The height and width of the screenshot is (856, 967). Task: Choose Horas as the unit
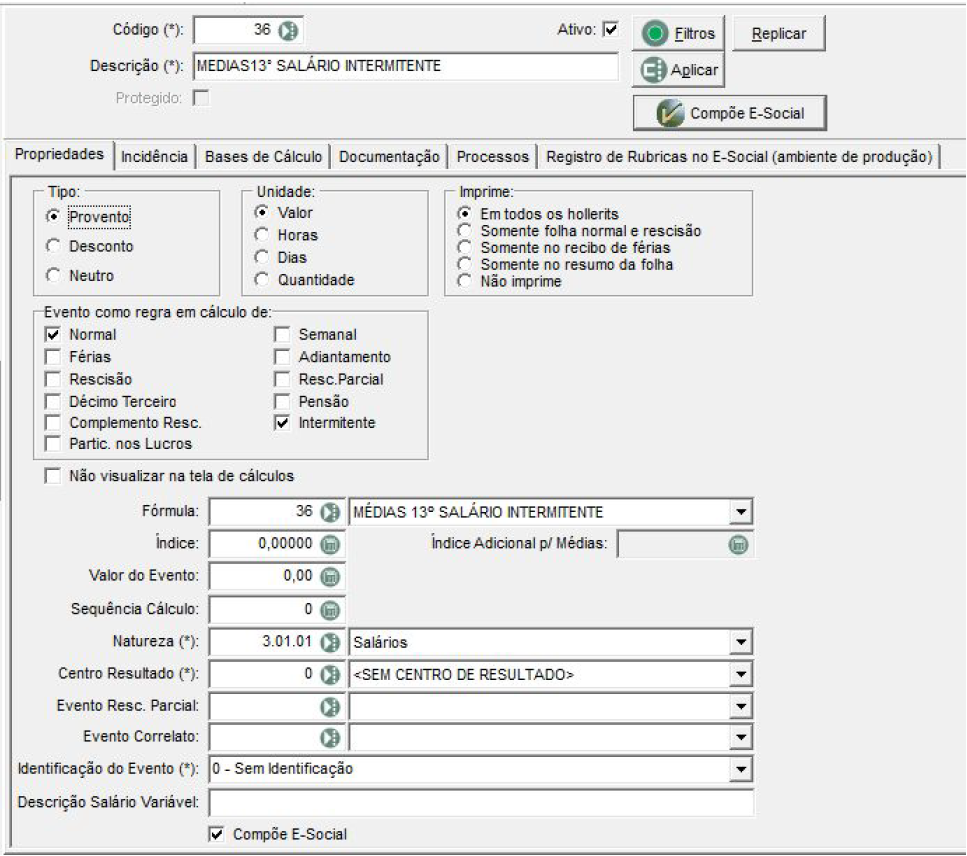[262, 235]
